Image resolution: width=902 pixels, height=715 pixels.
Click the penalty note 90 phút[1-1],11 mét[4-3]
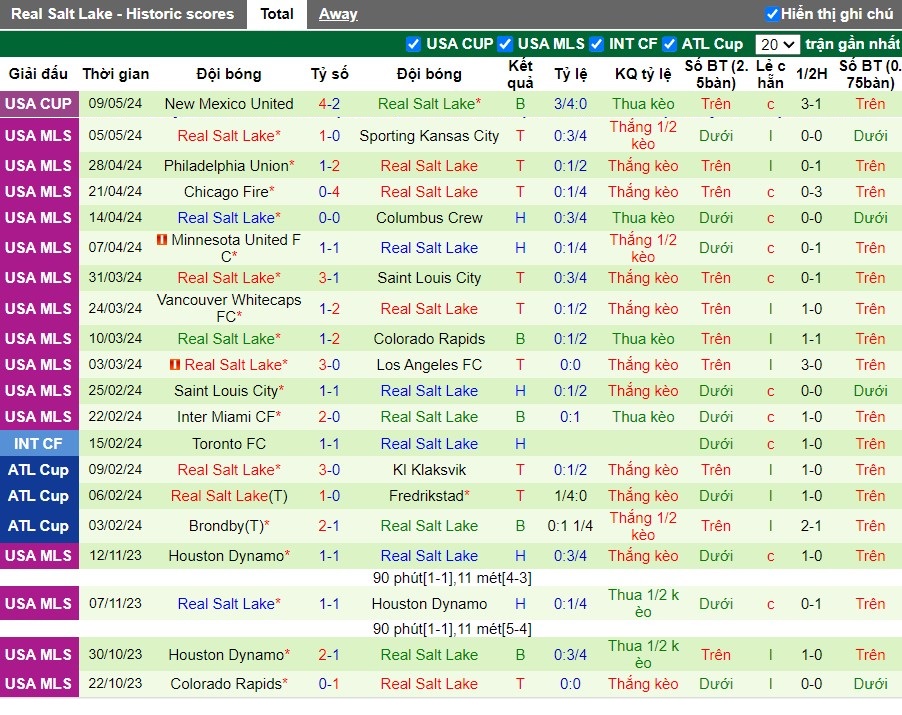452,578
